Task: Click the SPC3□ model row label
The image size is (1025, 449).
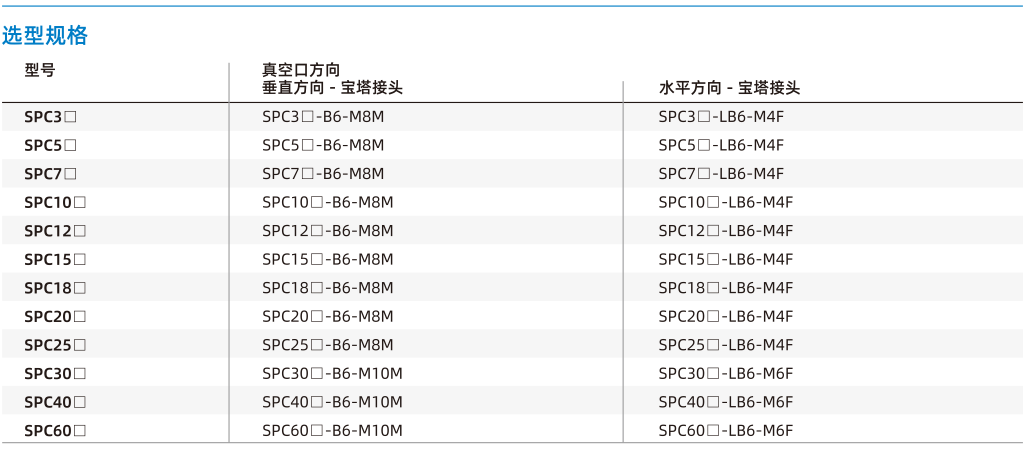Action: pyautogui.click(x=51, y=118)
